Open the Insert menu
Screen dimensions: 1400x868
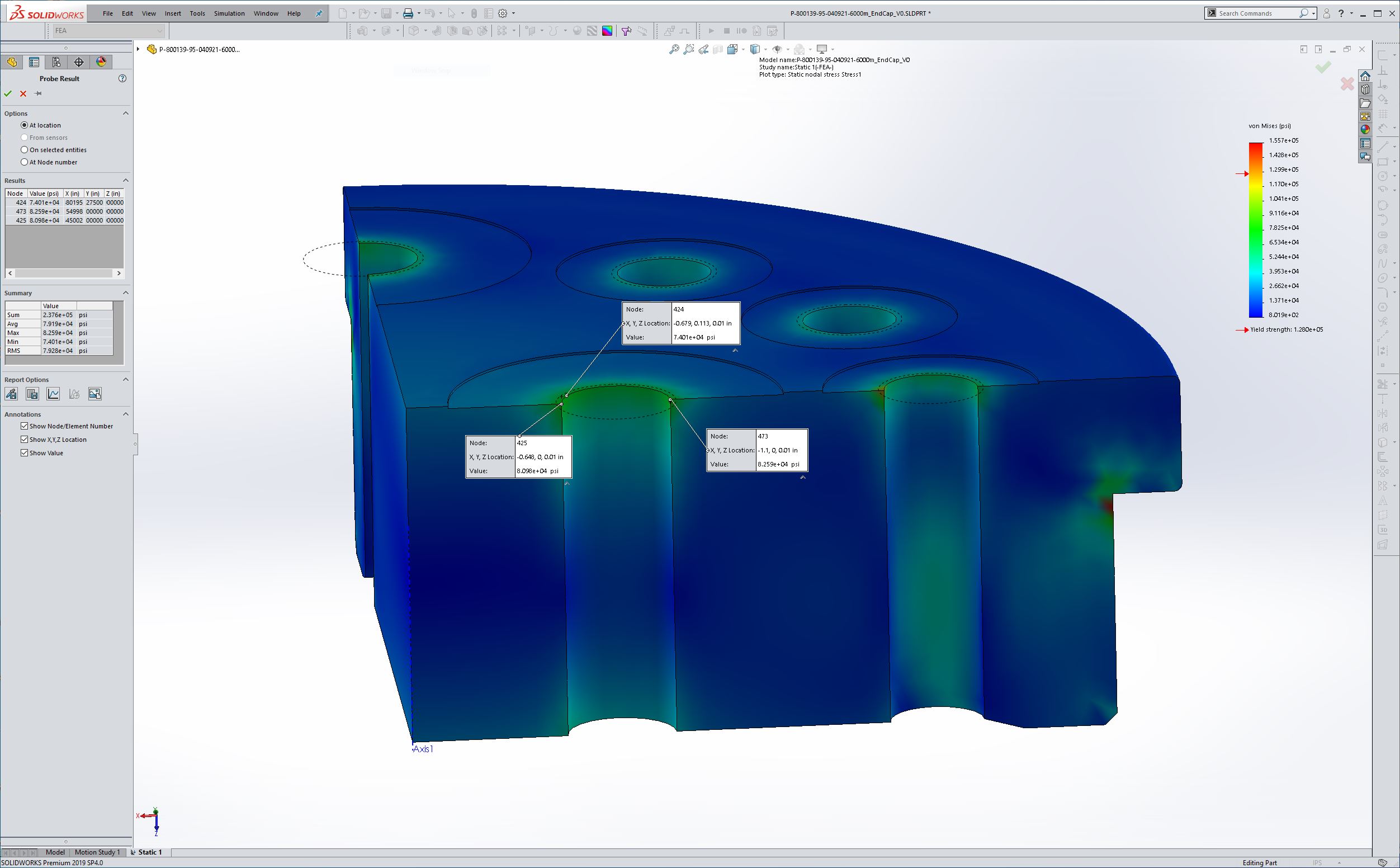point(173,13)
